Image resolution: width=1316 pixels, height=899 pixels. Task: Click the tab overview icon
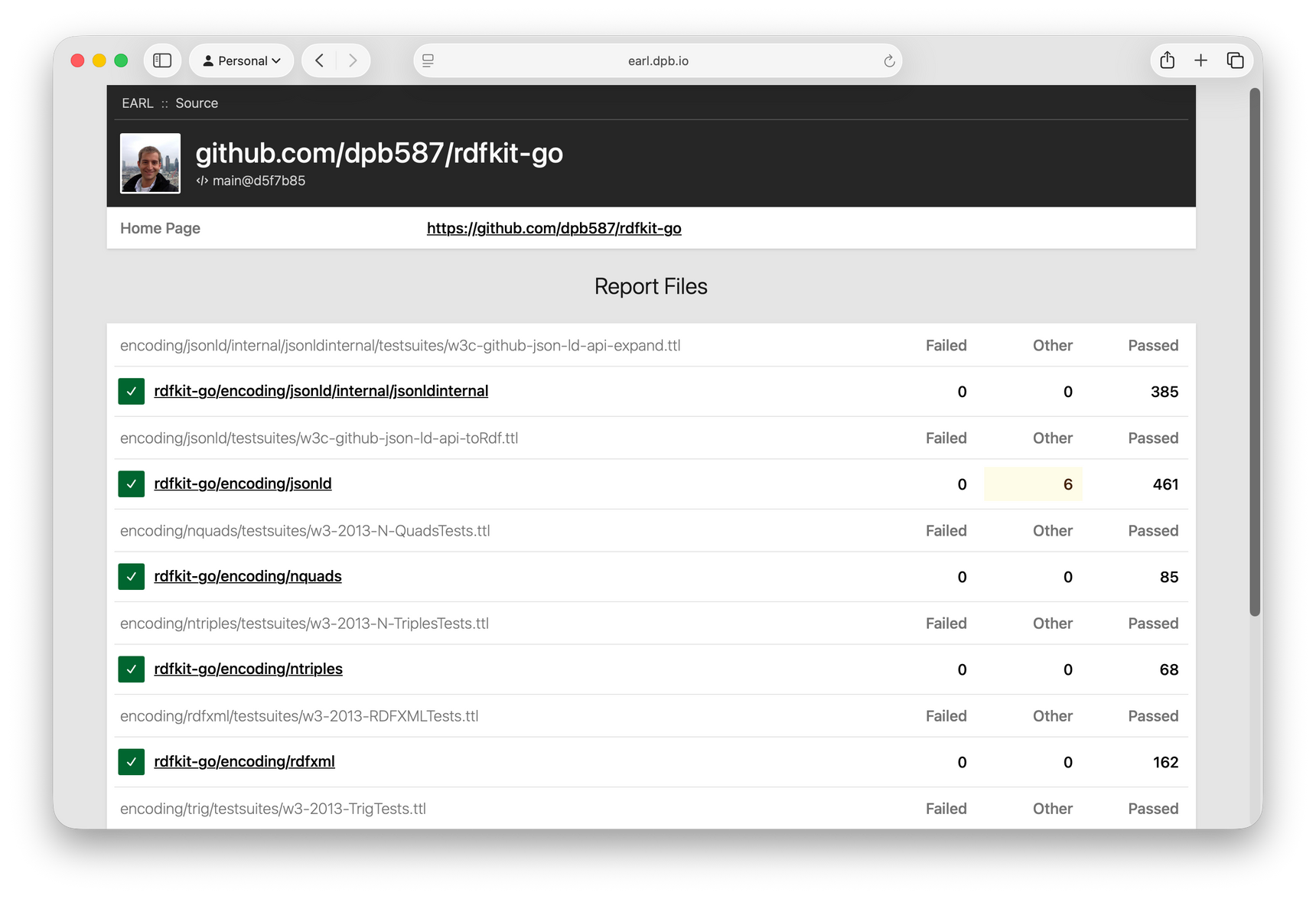pyautogui.click(x=1234, y=60)
